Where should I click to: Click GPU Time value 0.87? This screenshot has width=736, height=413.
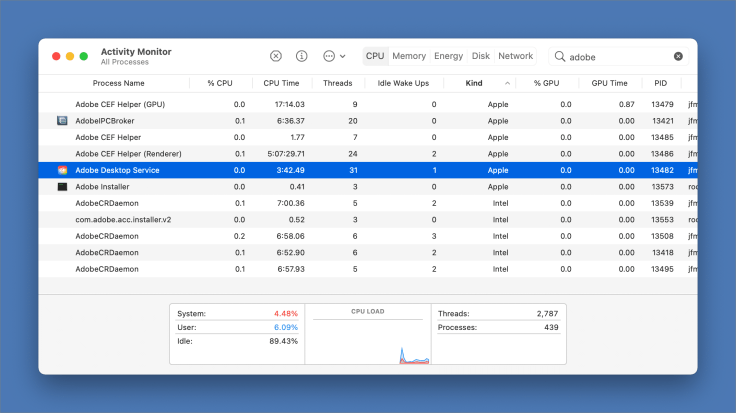pyautogui.click(x=626, y=104)
